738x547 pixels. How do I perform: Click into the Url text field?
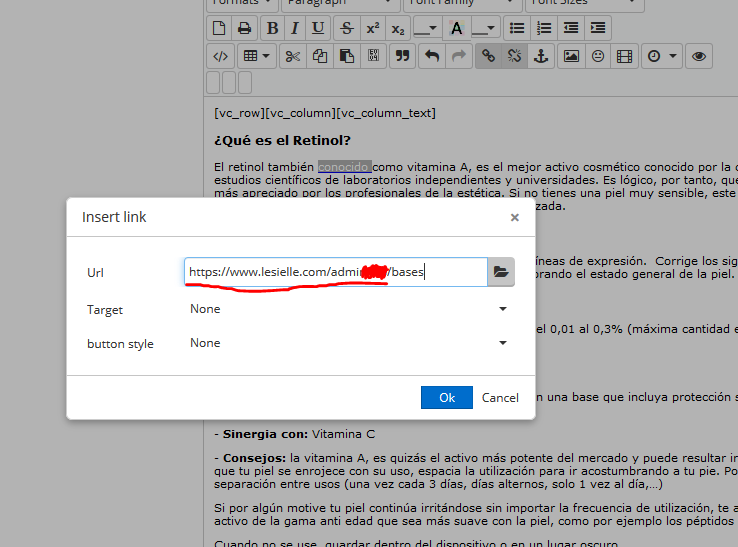[x=335, y=272]
